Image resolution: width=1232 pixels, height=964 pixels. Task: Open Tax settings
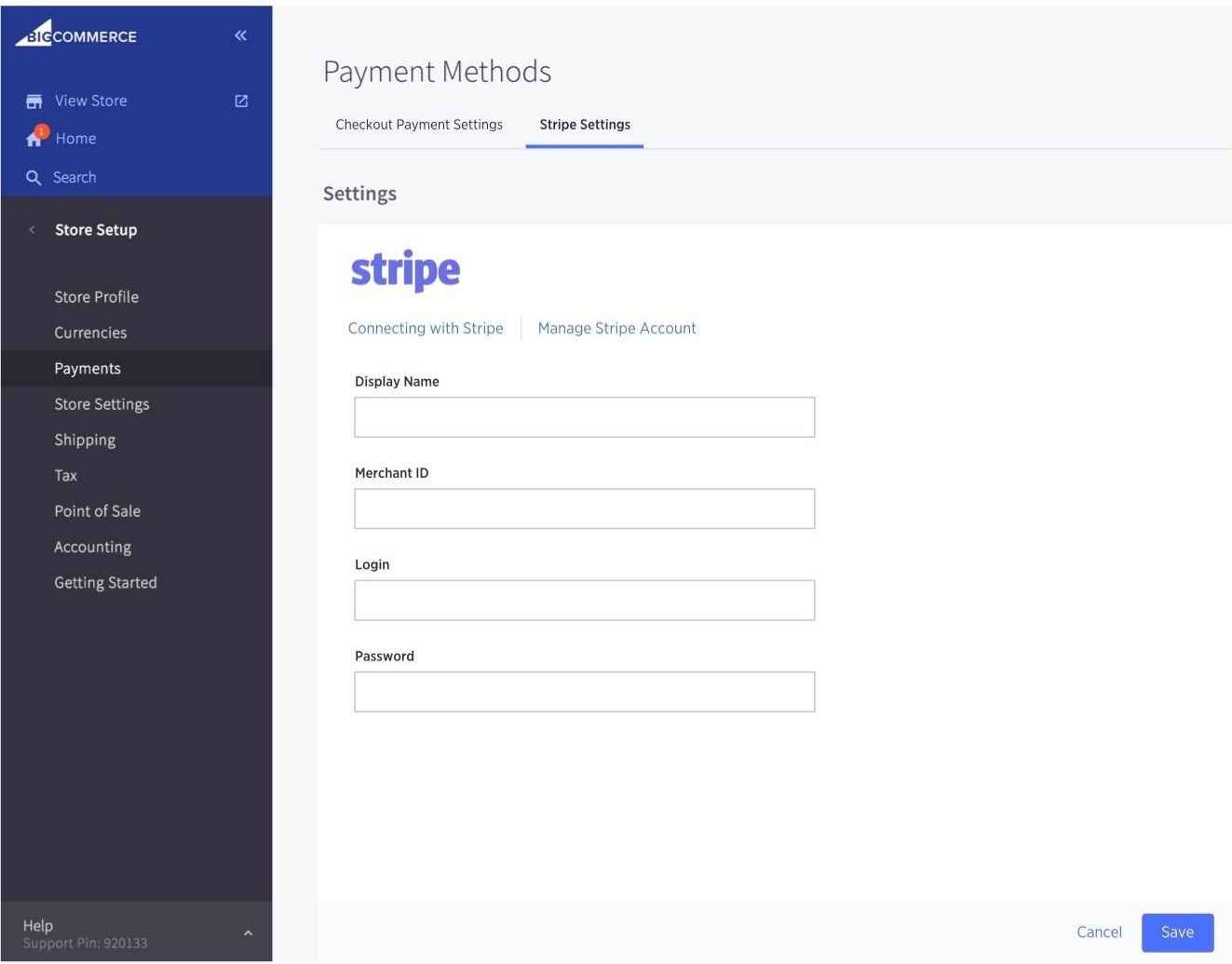65,475
